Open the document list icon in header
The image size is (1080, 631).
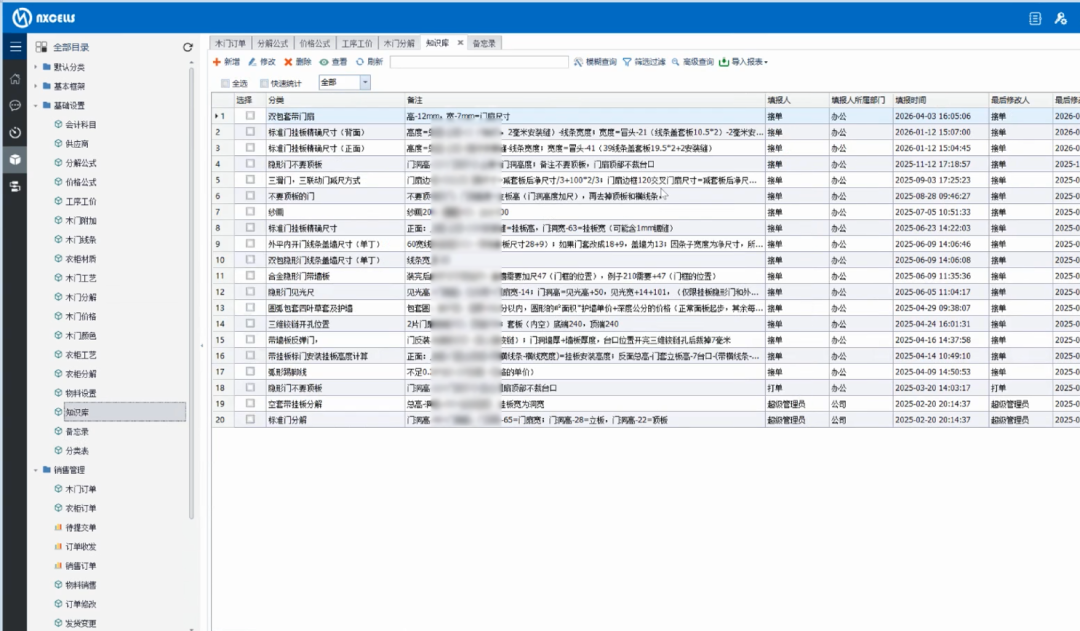click(x=1035, y=19)
